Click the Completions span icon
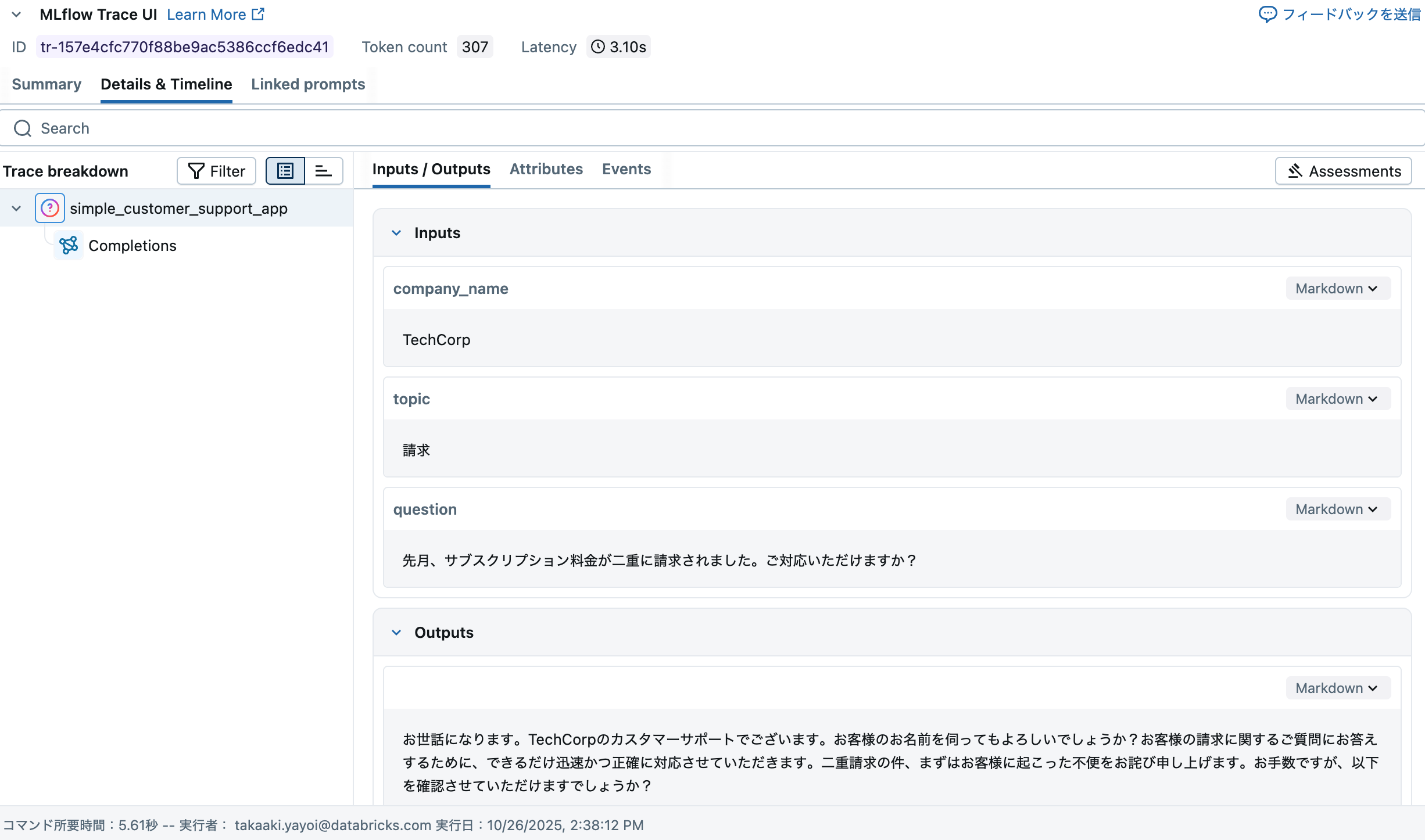The width and height of the screenshot is (1425, 840). [68, 245]
